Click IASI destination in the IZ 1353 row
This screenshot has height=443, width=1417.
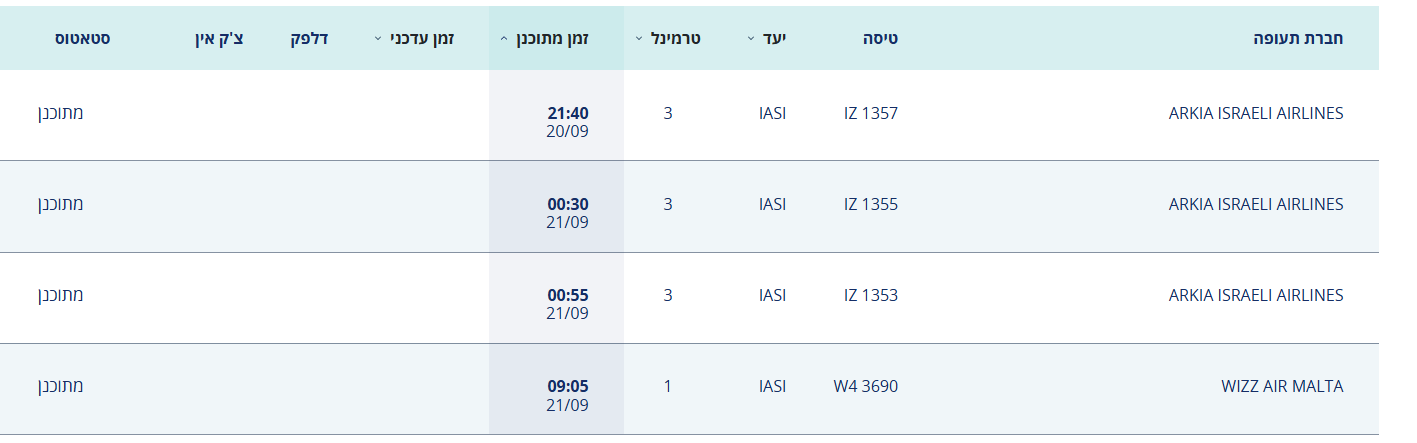click(773, 296)
